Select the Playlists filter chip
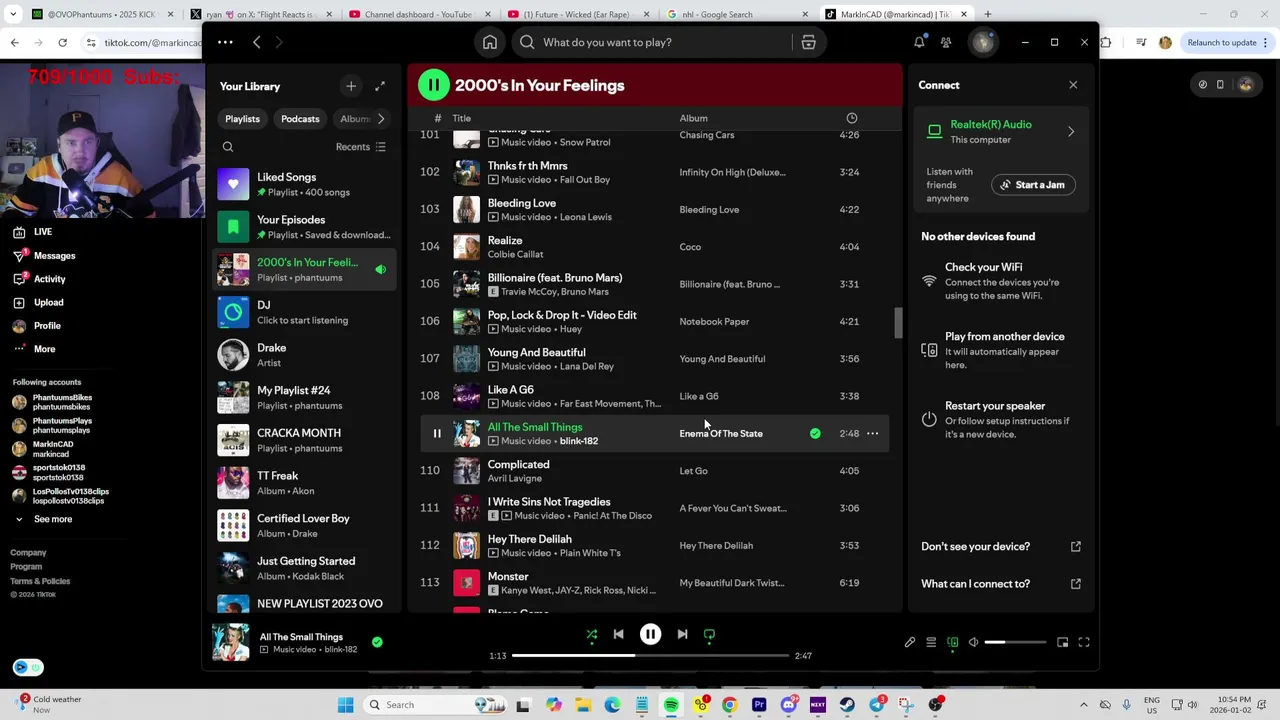The height and width of the screenshot is (720, 1280). 242,119
